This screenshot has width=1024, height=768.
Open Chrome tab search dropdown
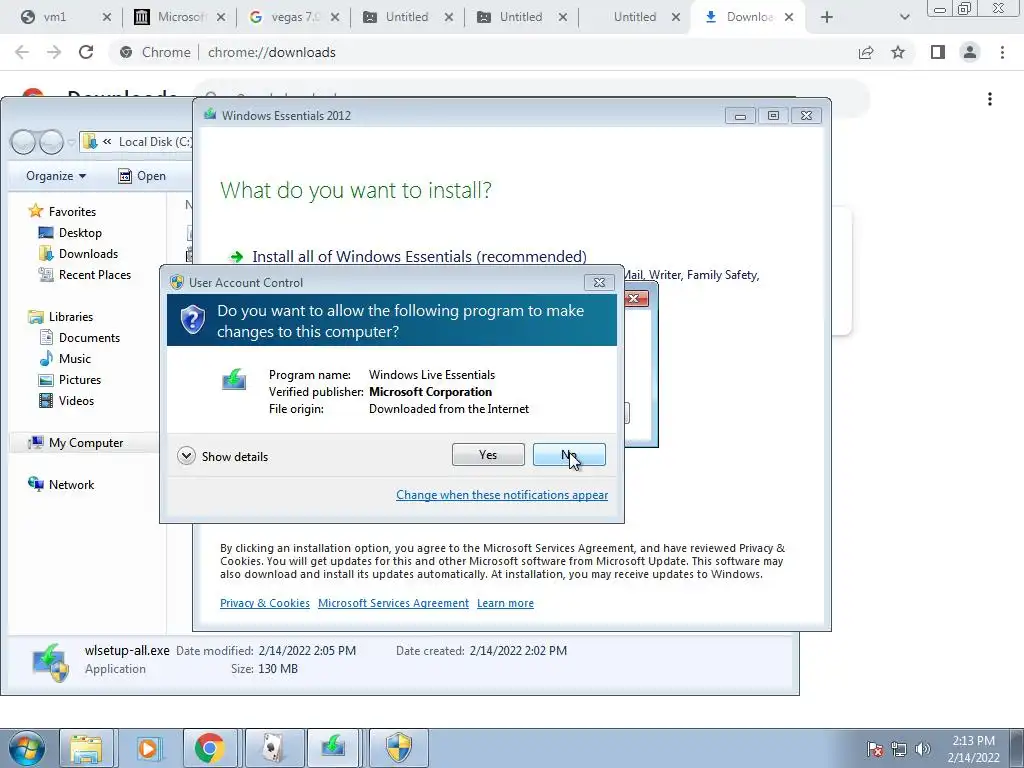click(x=904, y=17)
